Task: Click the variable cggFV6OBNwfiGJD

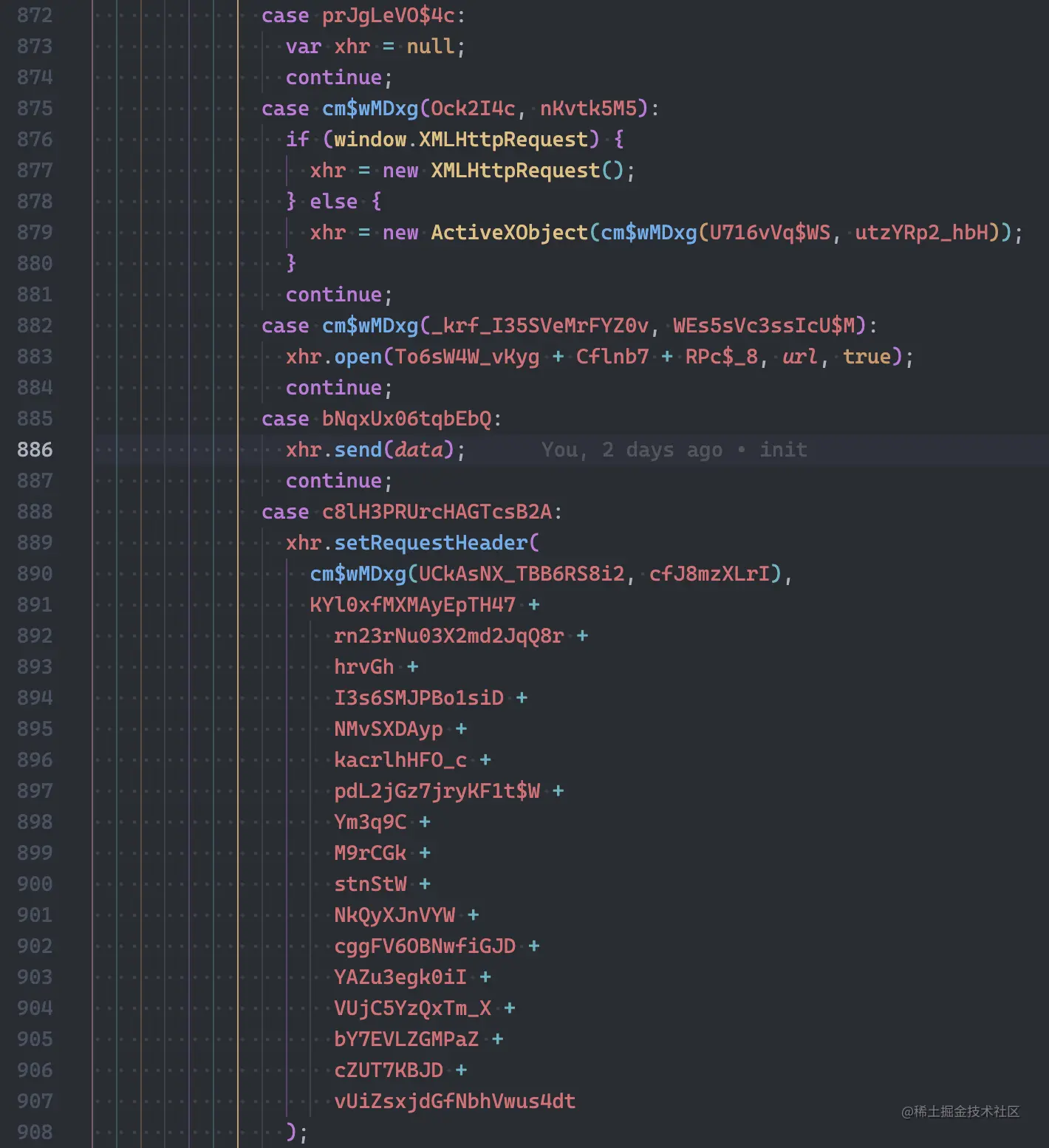Action: pos(425,946)
